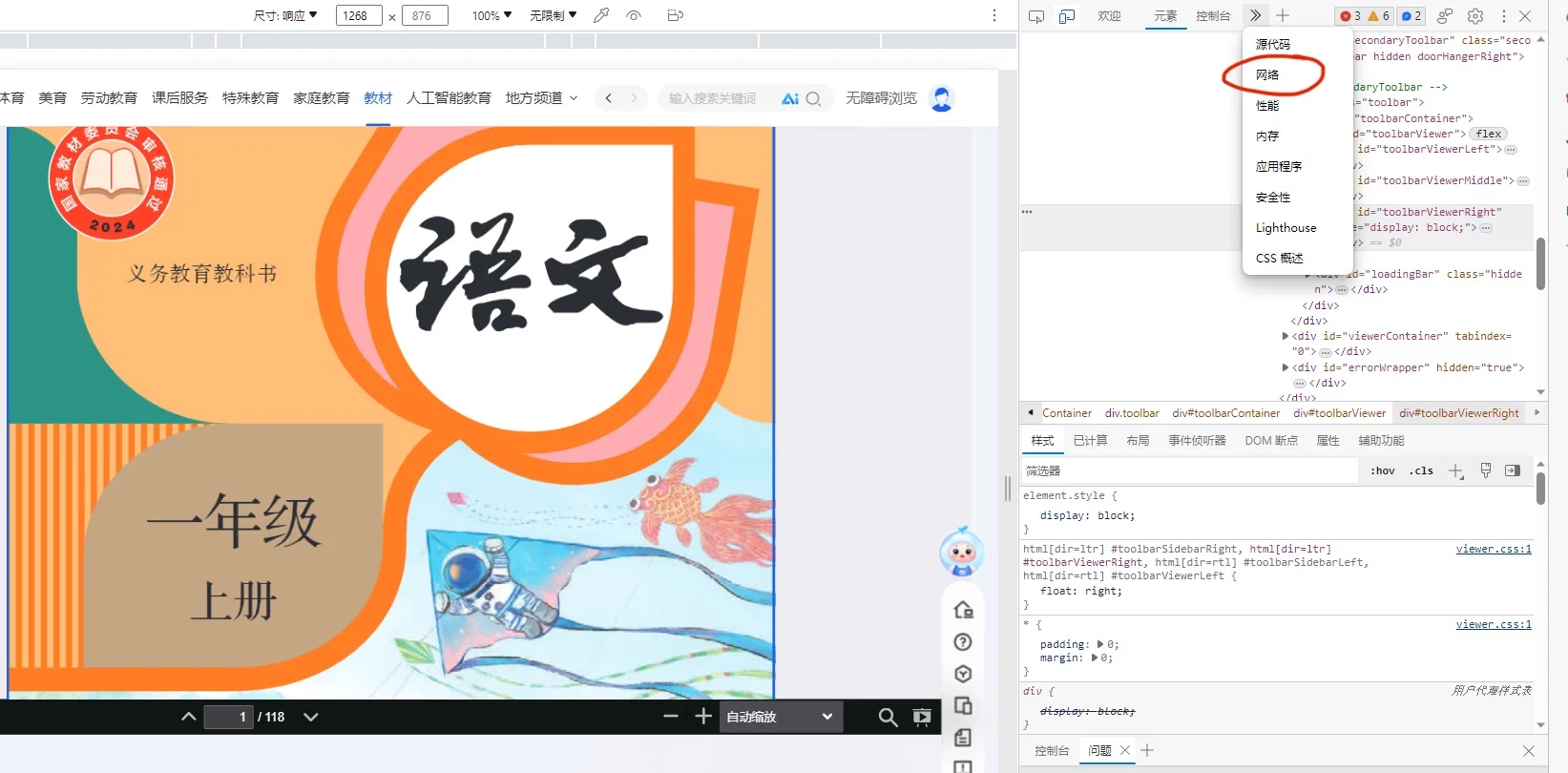The width and height of the screenshot is (1568, 773).
Task: Zoom out PDF with minus button
Action: point(671,717)
